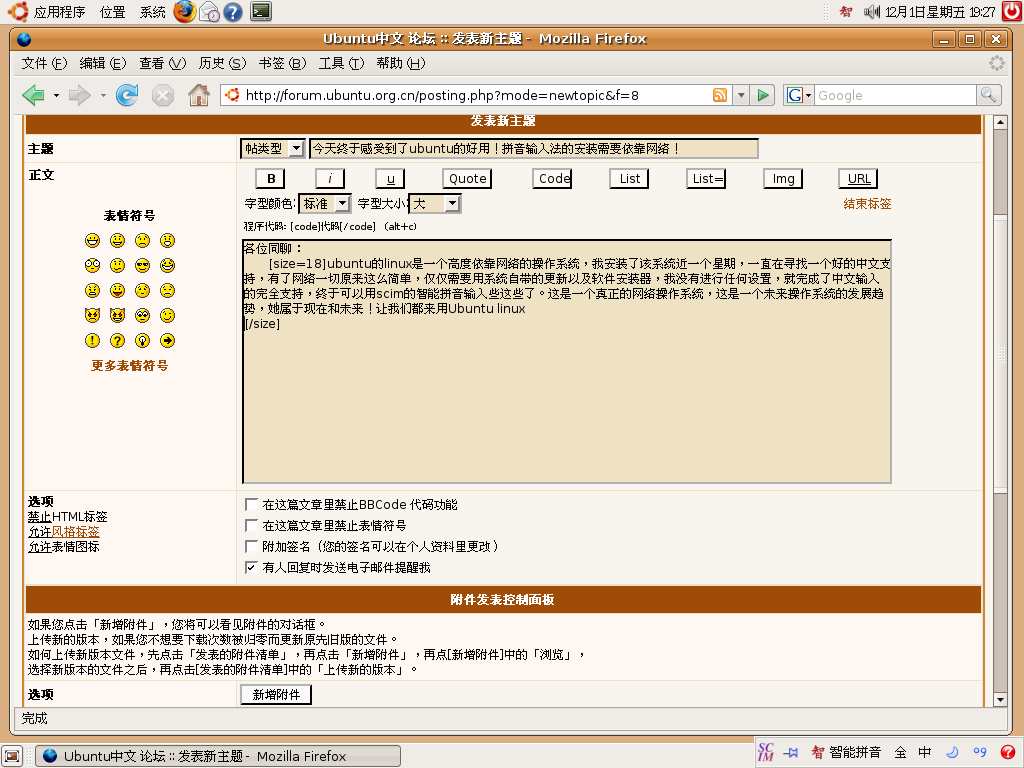The height and width of the screenshot is (768, 1024).
Task: Click the show desktop icon in bottom panel
Action: 12,756
